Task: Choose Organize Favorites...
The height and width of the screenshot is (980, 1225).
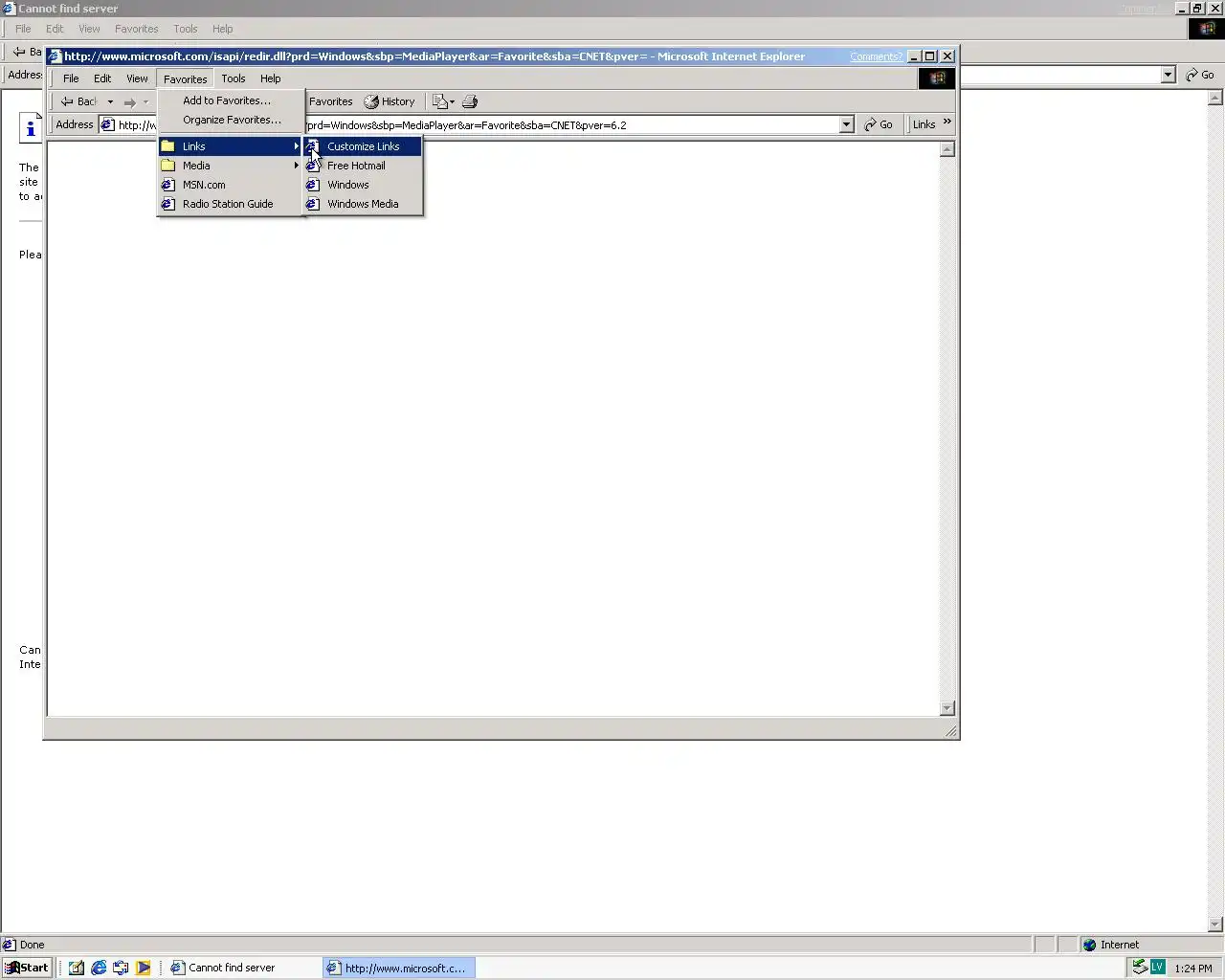Action: [x=231, y=120]
